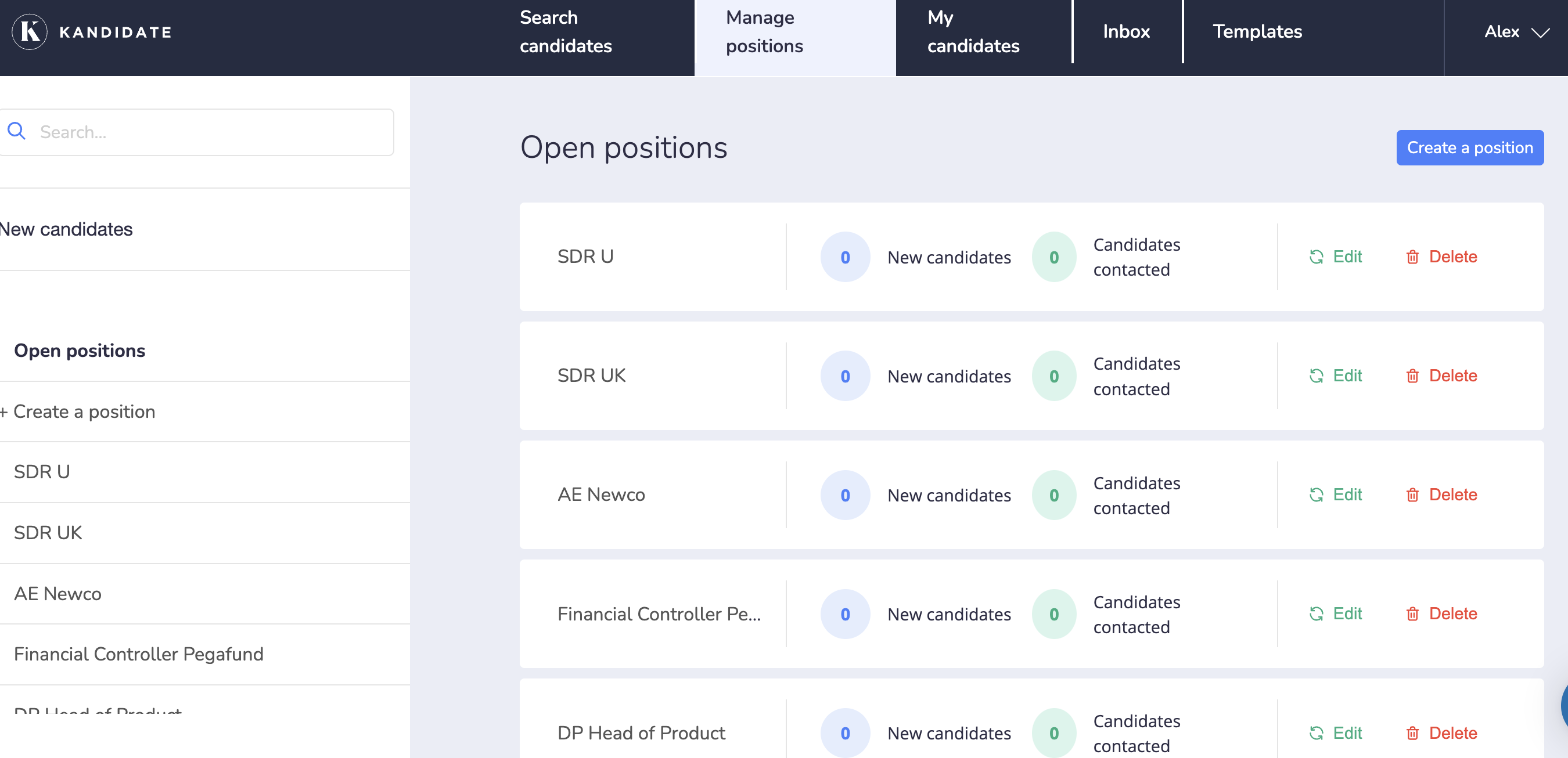The width and height of the screenshot is (1568, 758).
Task: Select the Edit refresh icon for AE Newco
Action: [1317, 494]
